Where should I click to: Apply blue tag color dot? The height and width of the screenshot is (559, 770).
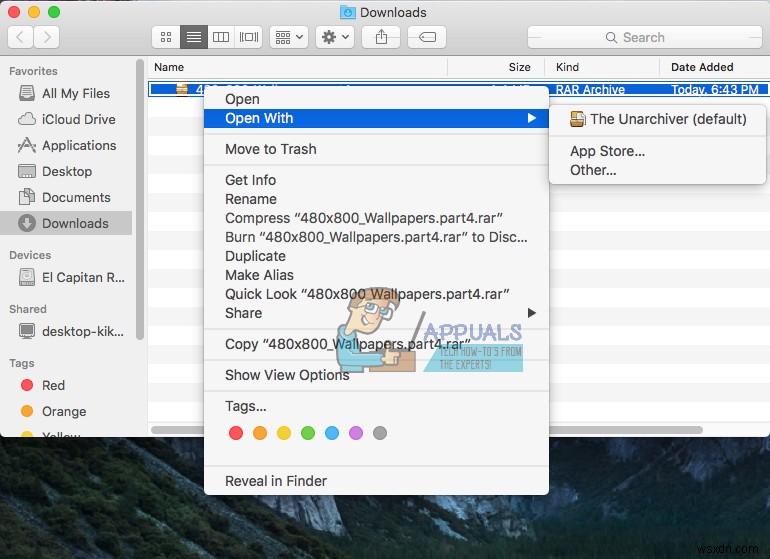pyautogui.click(x=332, y=433)
